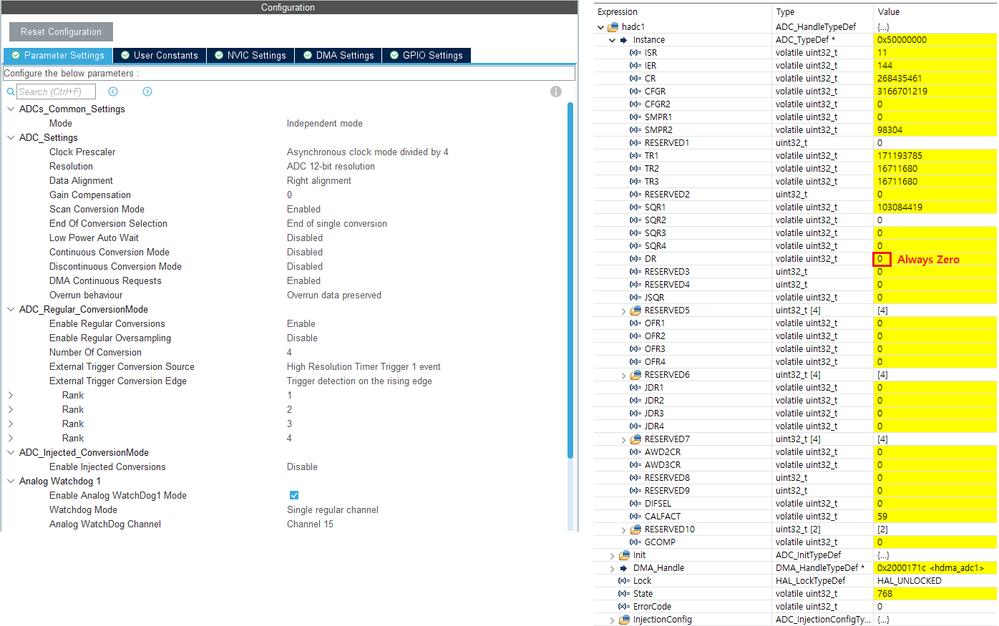Screen dimensions: 999x626
Task: Click the DR variable icon
Action: pyautogui.click(x=635, y=259)
